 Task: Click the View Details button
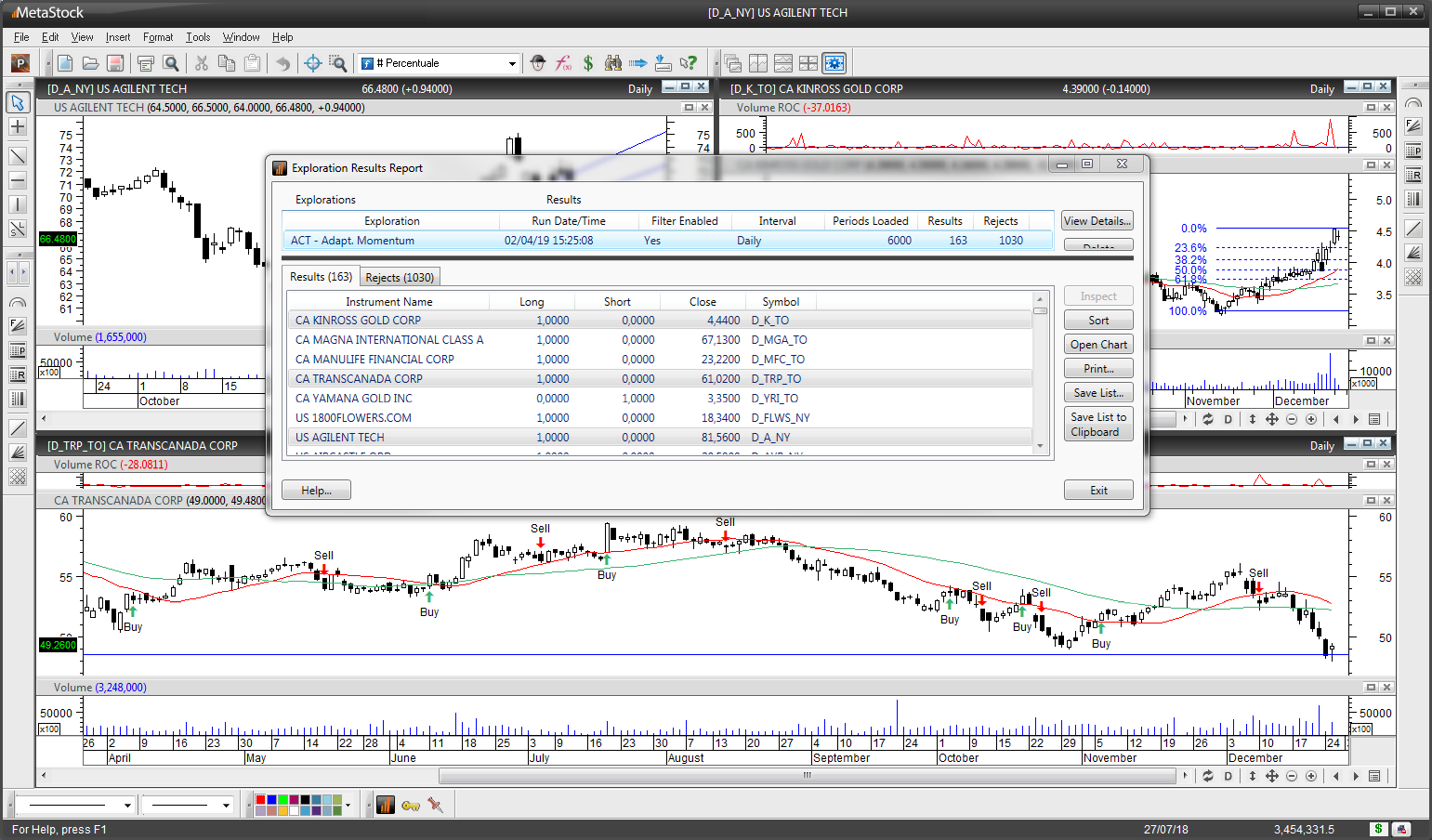click(x=1097, y=221)
